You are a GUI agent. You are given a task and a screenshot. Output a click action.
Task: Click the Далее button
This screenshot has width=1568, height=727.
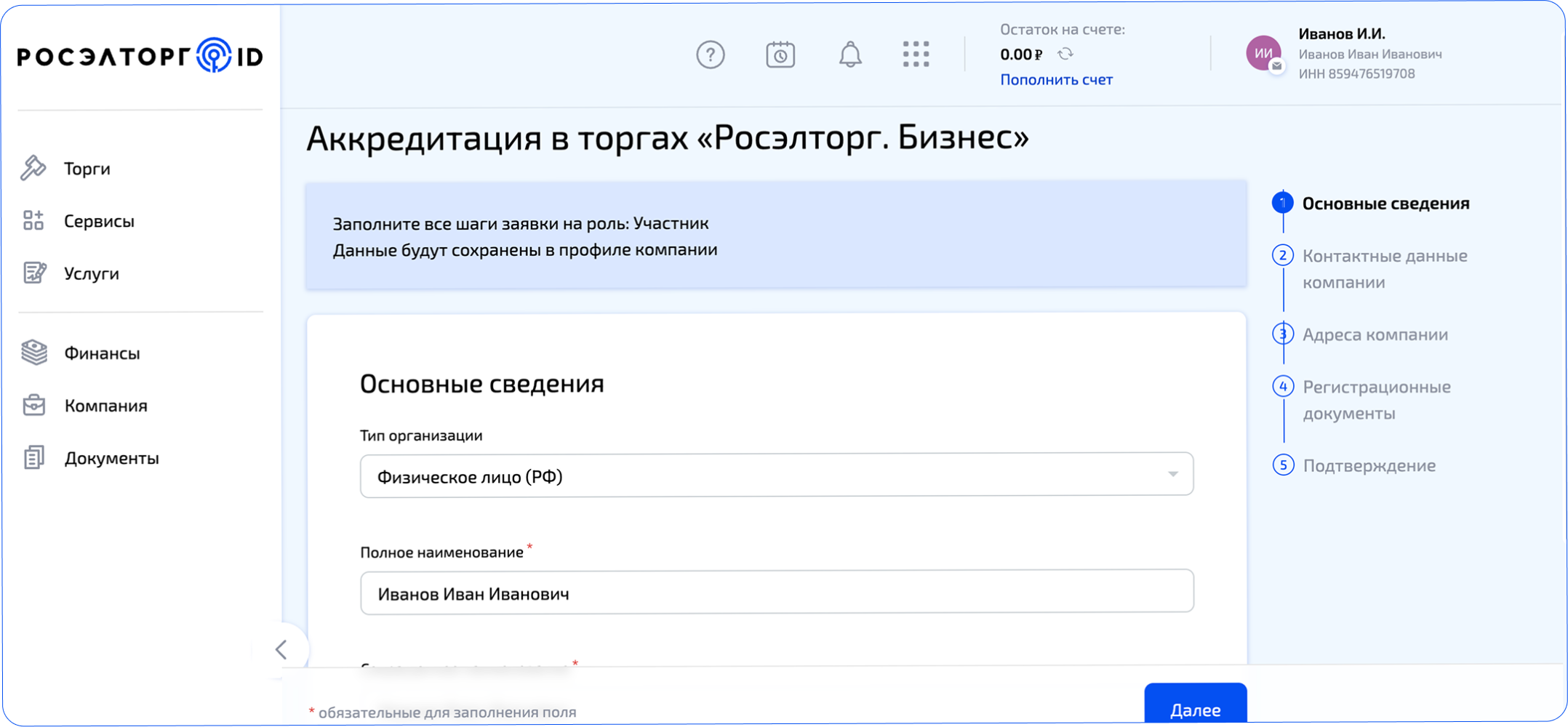(1196, 704)
